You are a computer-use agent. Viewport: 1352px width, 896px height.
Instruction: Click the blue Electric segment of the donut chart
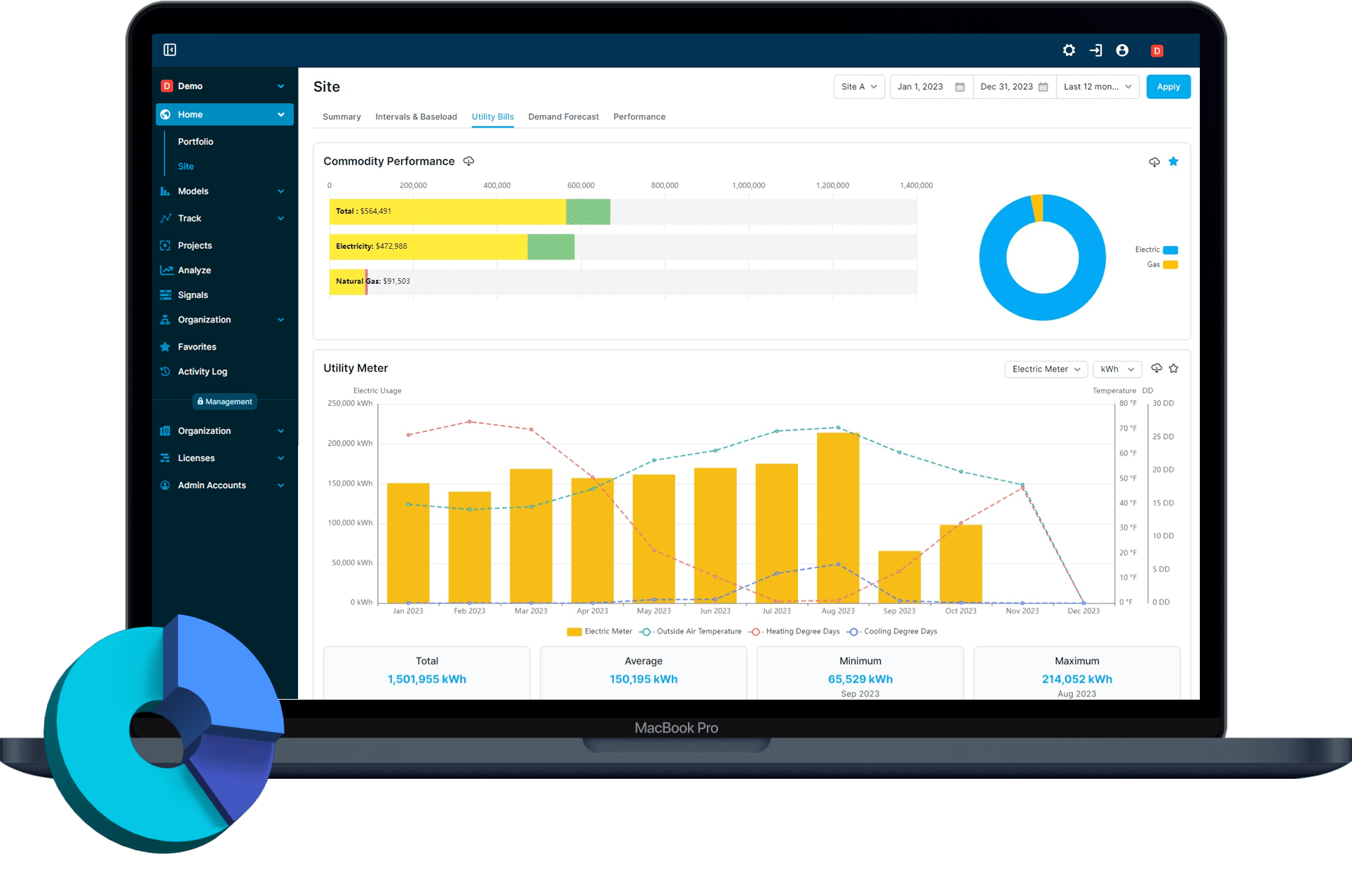point(1043,306)
